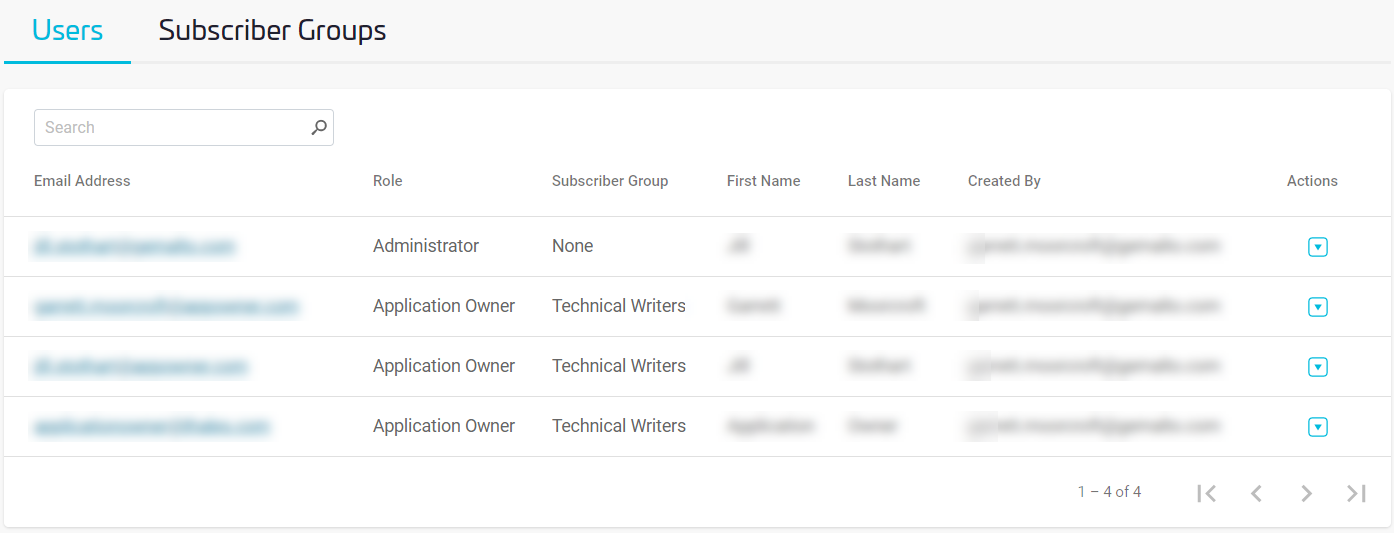Sort by Email Address column header
Viewport: 1394px width, 533px height.
(x=82, y=181)
